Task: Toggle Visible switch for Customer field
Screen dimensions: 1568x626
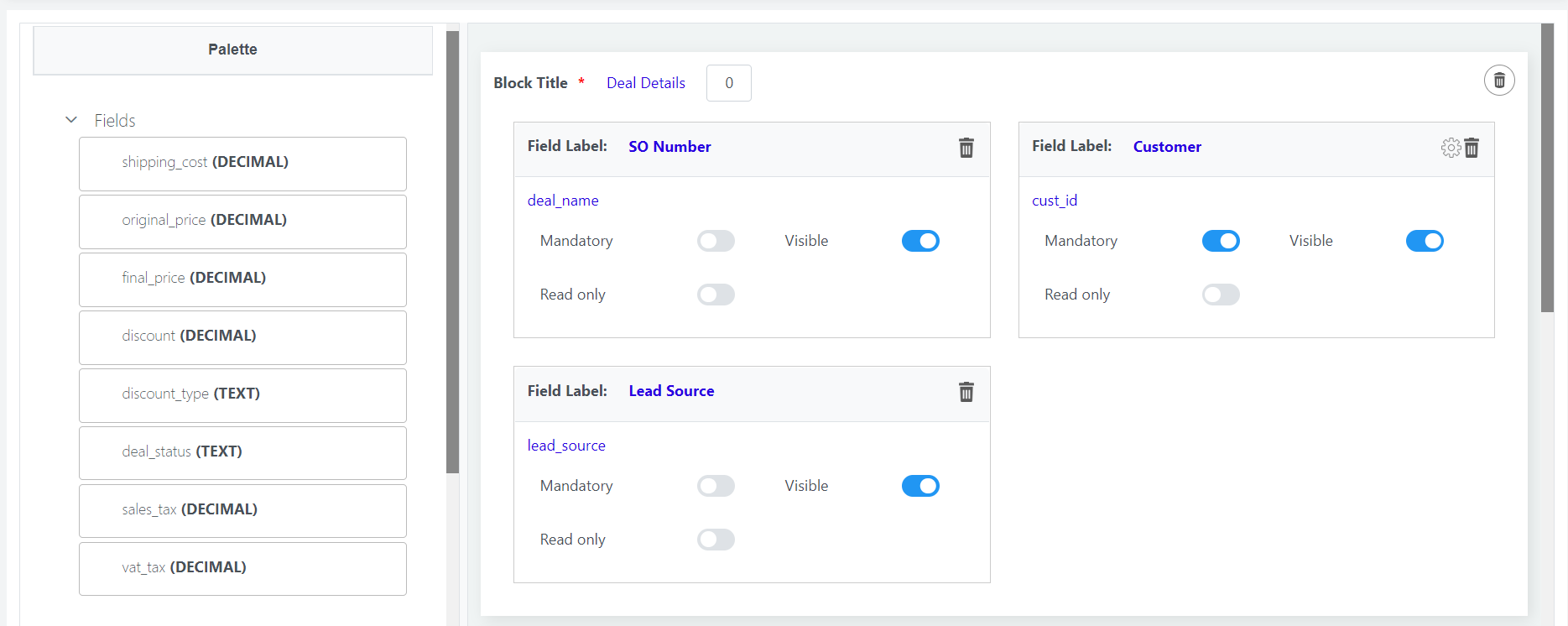Action: pyautogui.click(x=1424, y=241)
